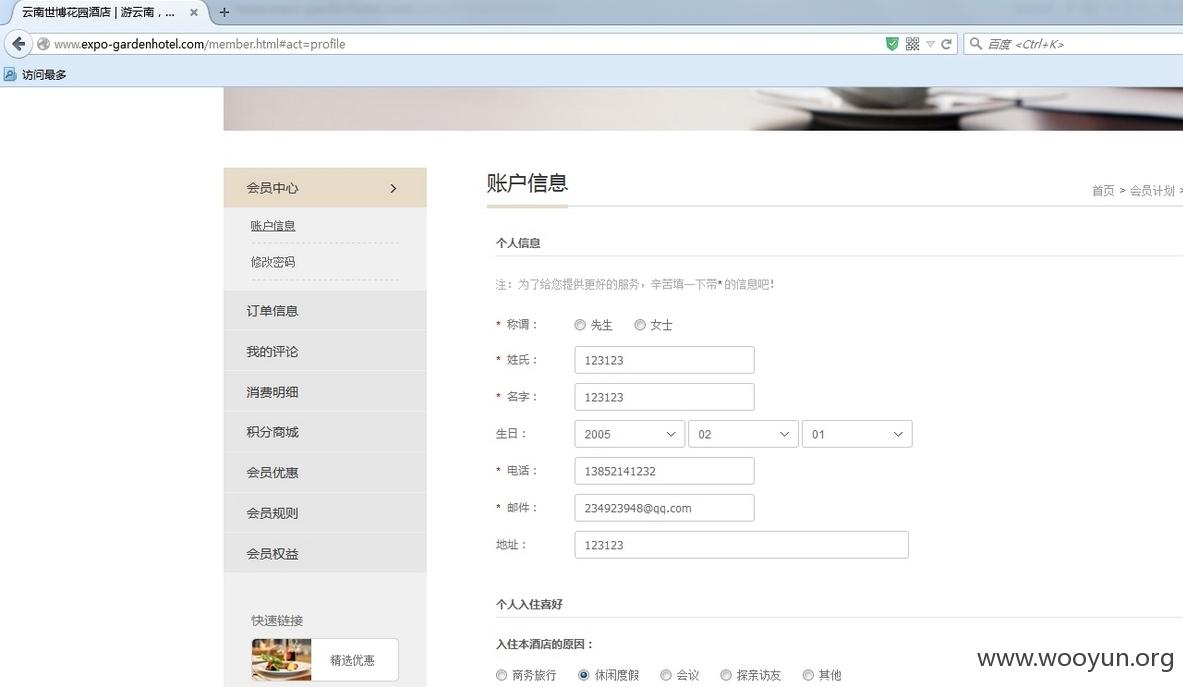
Task: Expand the 会员中心 sidebar section
Action: pos(324,188)
